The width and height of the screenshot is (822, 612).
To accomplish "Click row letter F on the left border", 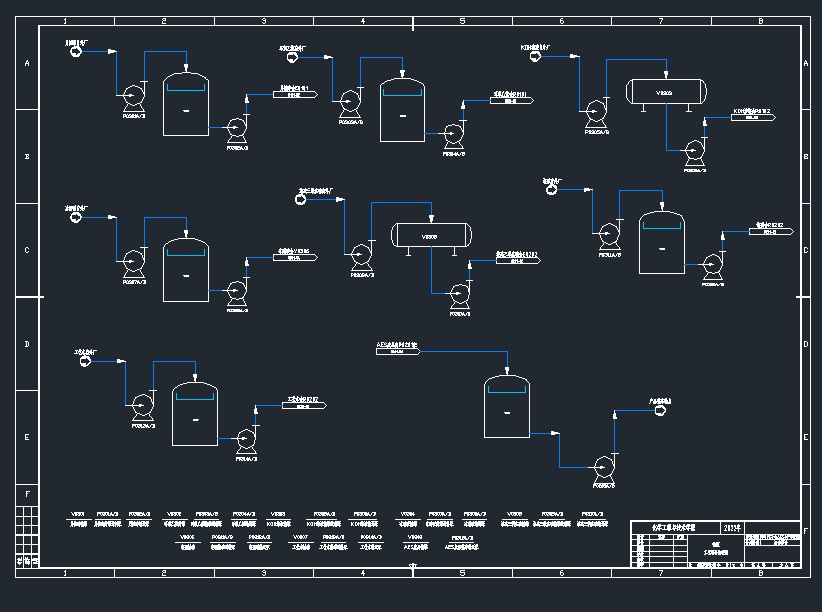I will tap(27, 494).
